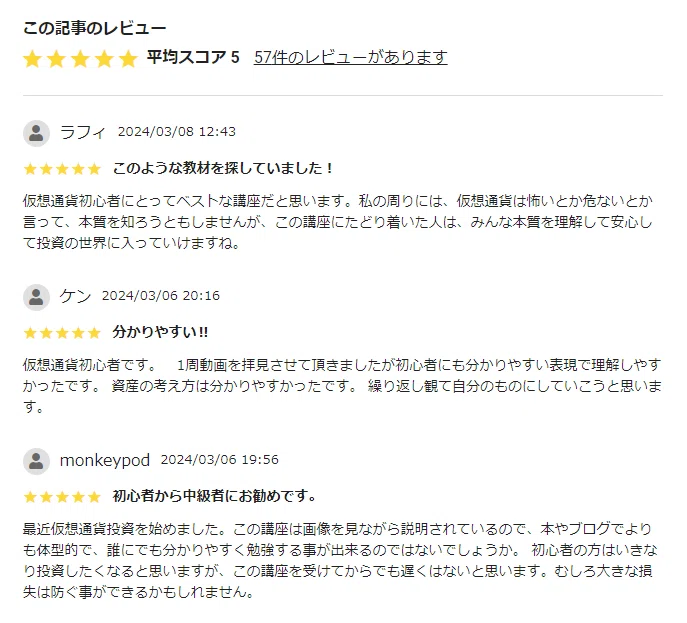
Task: Click review title 分かりやすい!!
Action: (160, 332)
